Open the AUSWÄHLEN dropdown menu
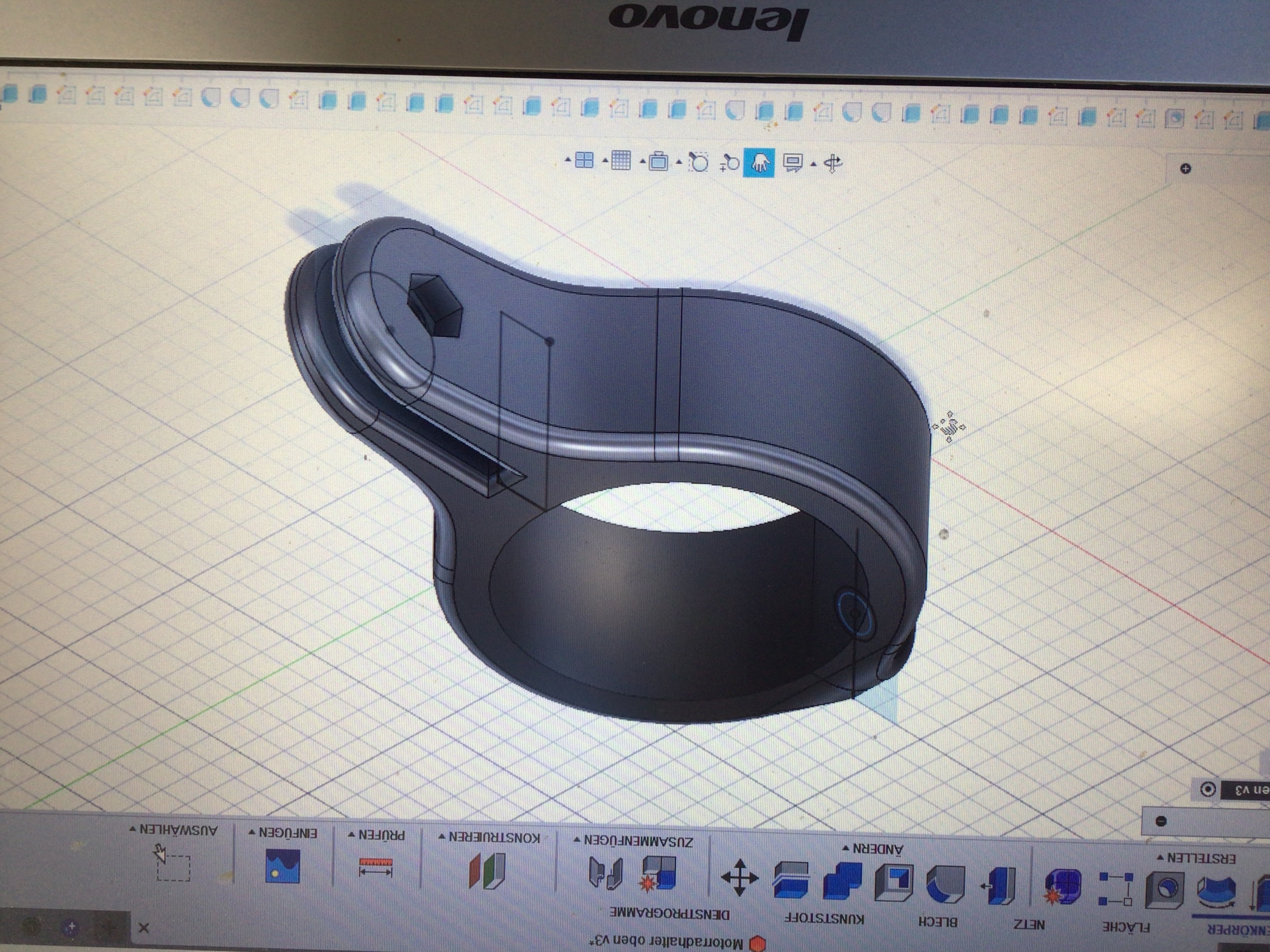Screen dimensions: 1270x952 [x=174, y=829]
